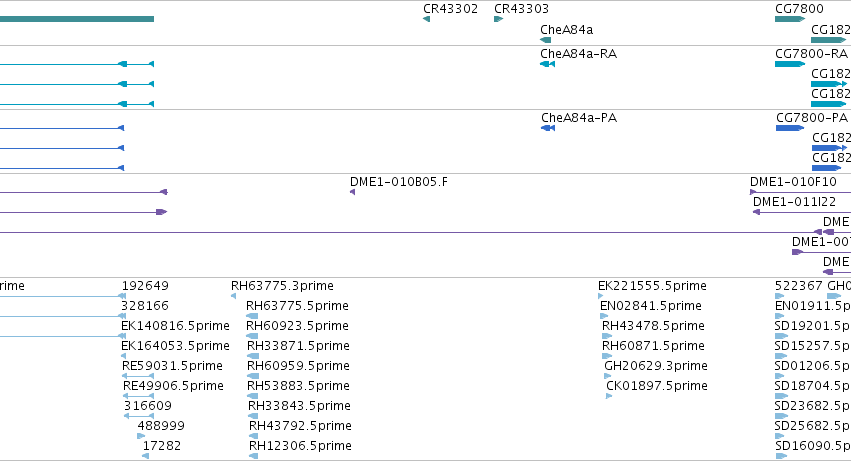This screenshot has width=851, height=461.
Task: Click the DME1-010B05.F feature marker
Action: pos(353,192)
